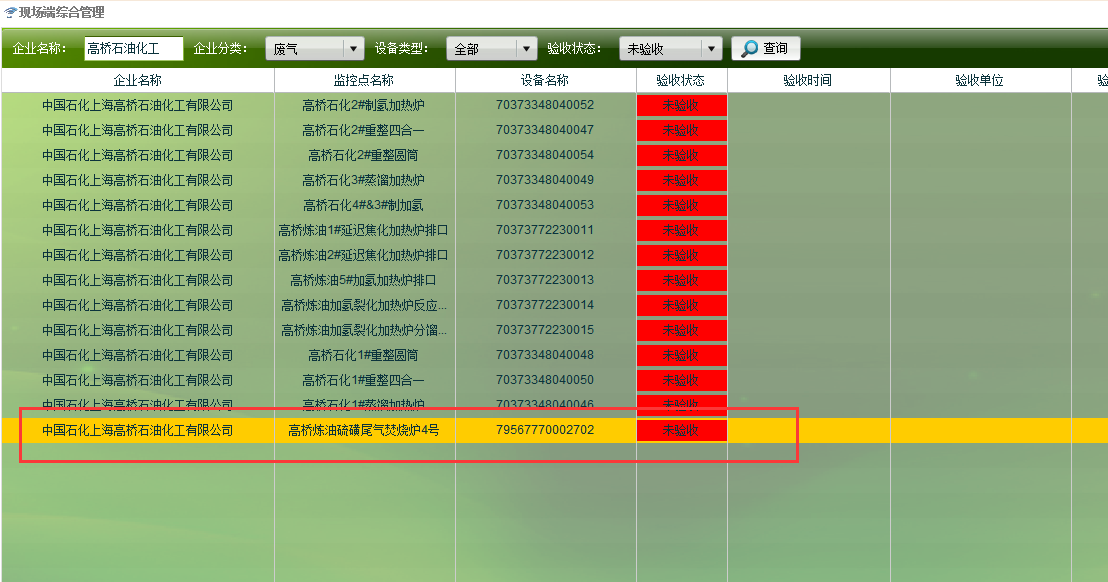Click 未验收 status in 高桥石化1#重整四合一 row
1108x582 pixels.
(x=681, y=380)
